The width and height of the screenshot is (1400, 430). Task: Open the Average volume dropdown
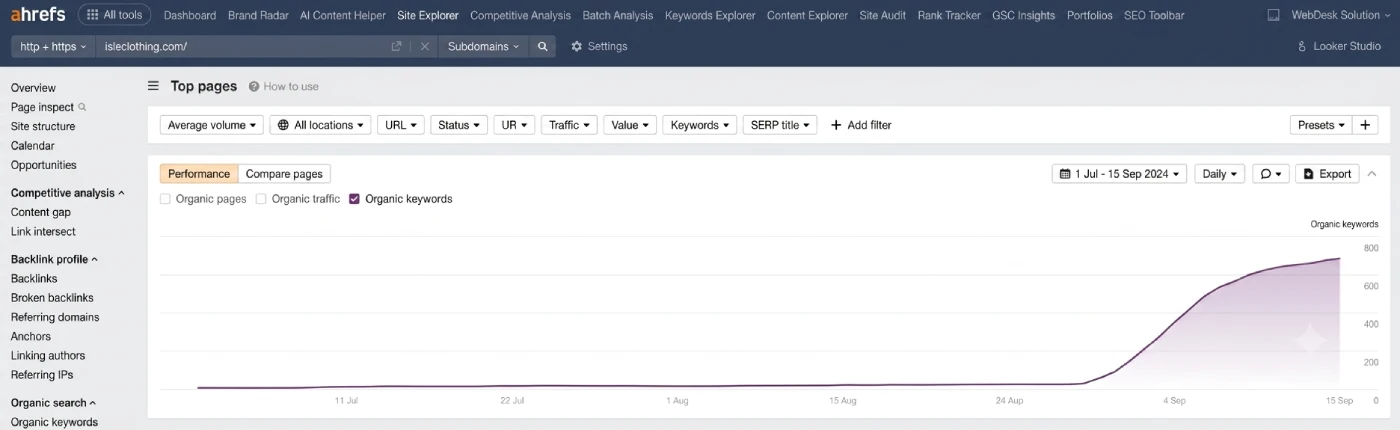tap(212, 125)
